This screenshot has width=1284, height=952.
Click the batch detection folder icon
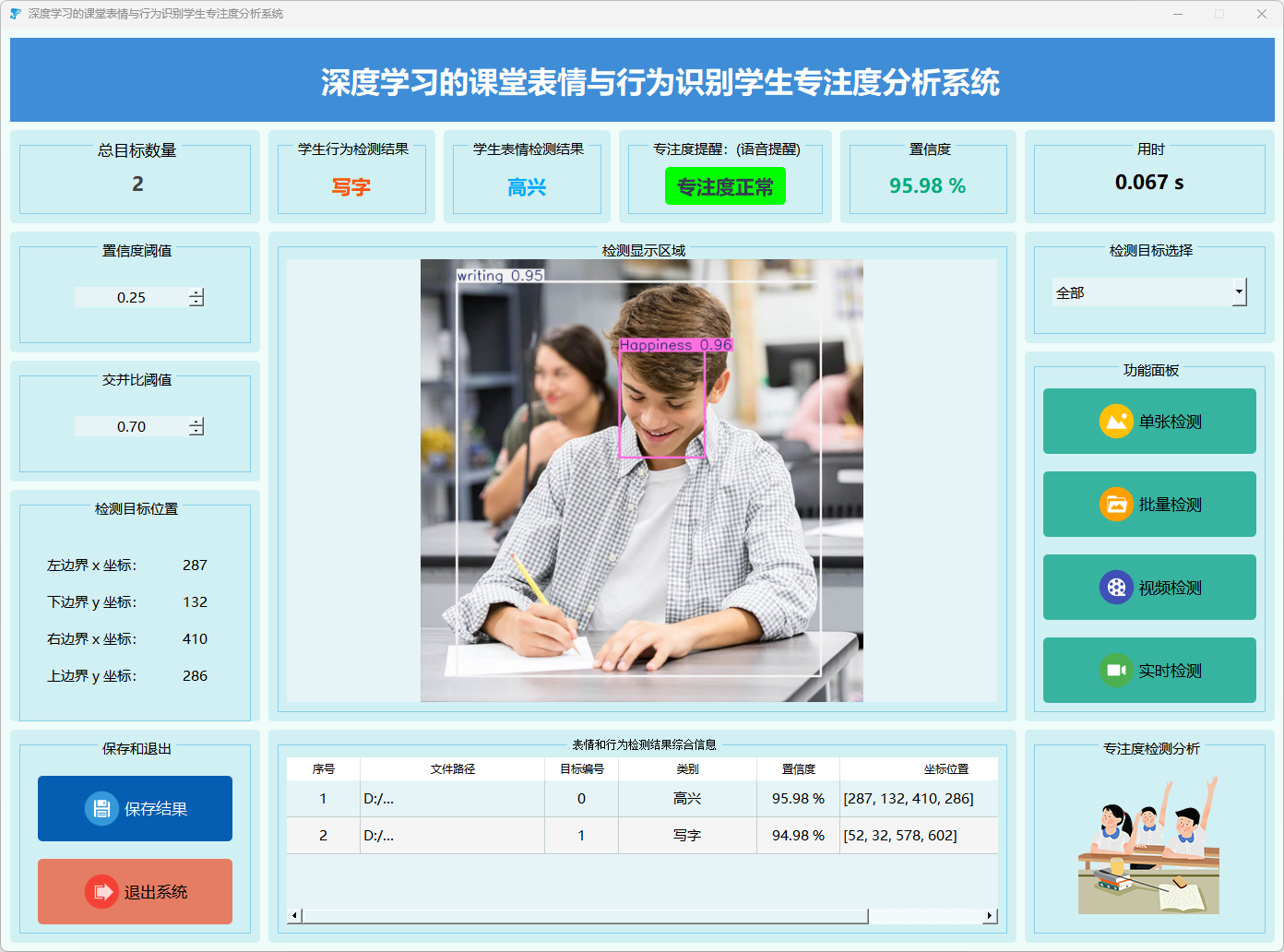pyautogui.click(x=1116, y=505)
